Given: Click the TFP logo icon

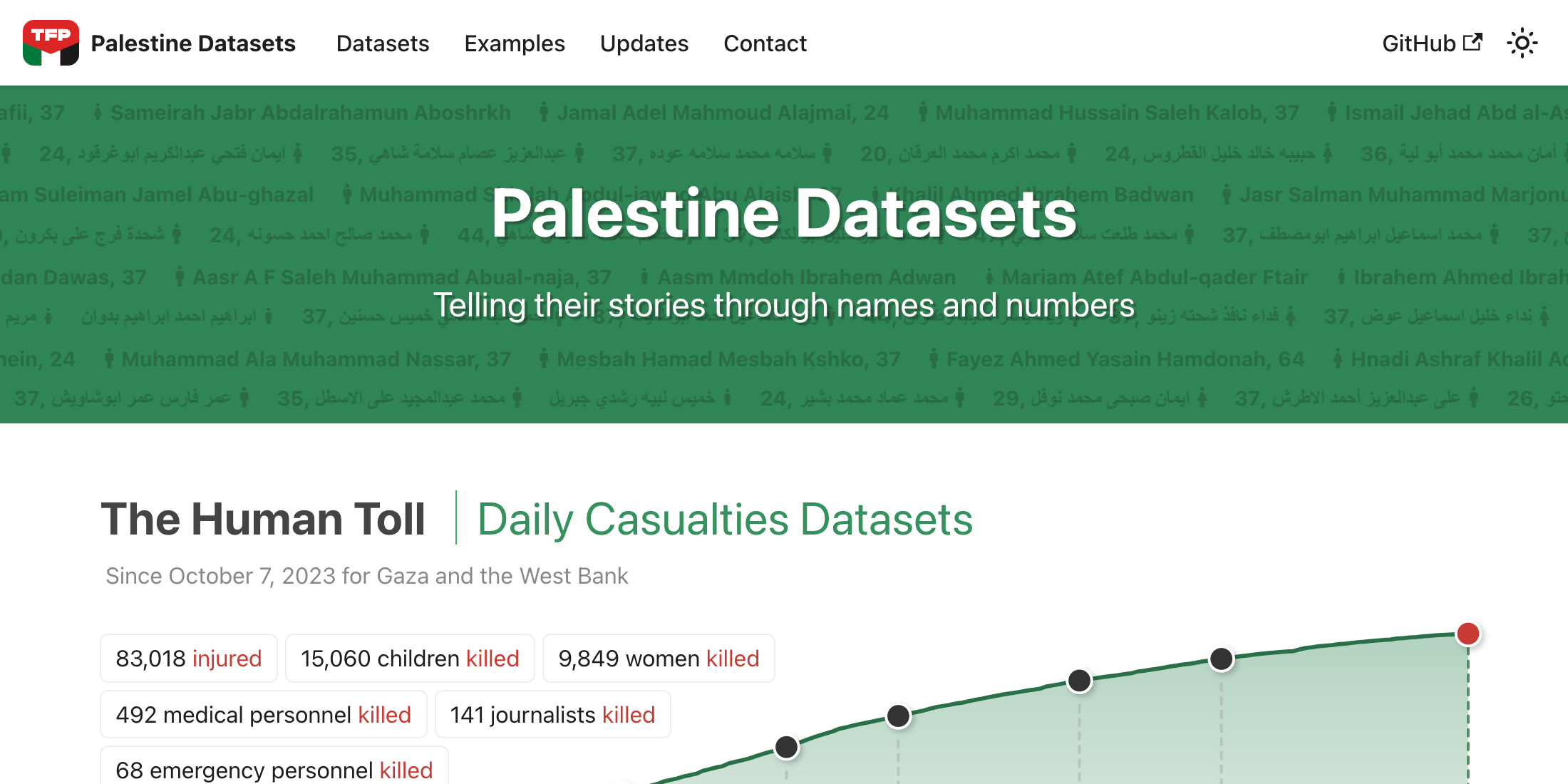Looking at the screenshot, I should pyautogui.click(x=51, y=43).
